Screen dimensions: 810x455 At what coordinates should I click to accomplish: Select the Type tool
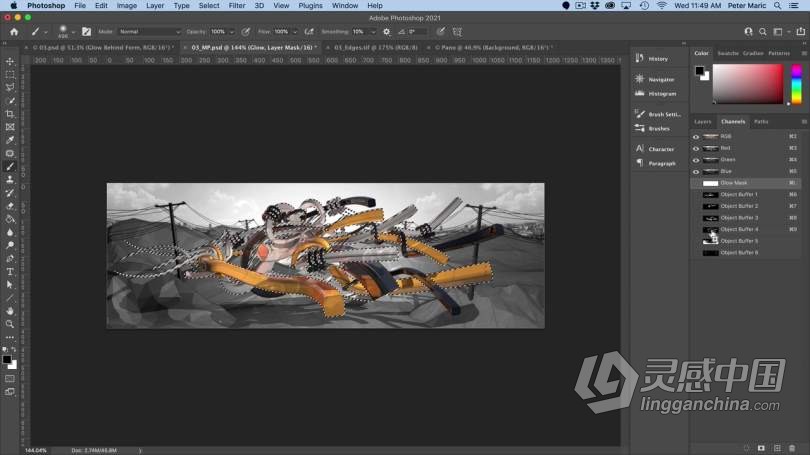click(10, 272)
